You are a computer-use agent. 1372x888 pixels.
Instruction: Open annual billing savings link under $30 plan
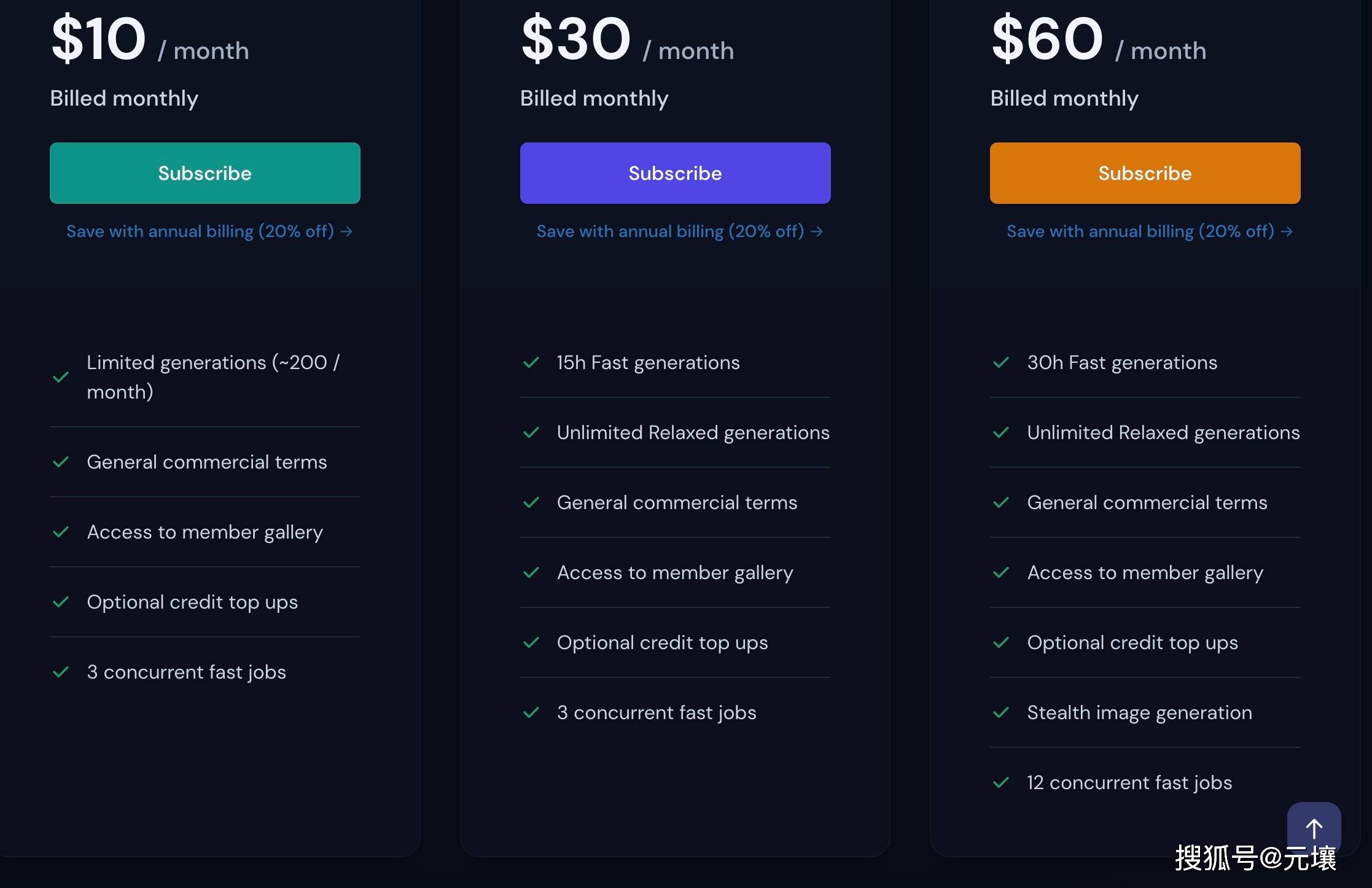[x=670, y=232]
